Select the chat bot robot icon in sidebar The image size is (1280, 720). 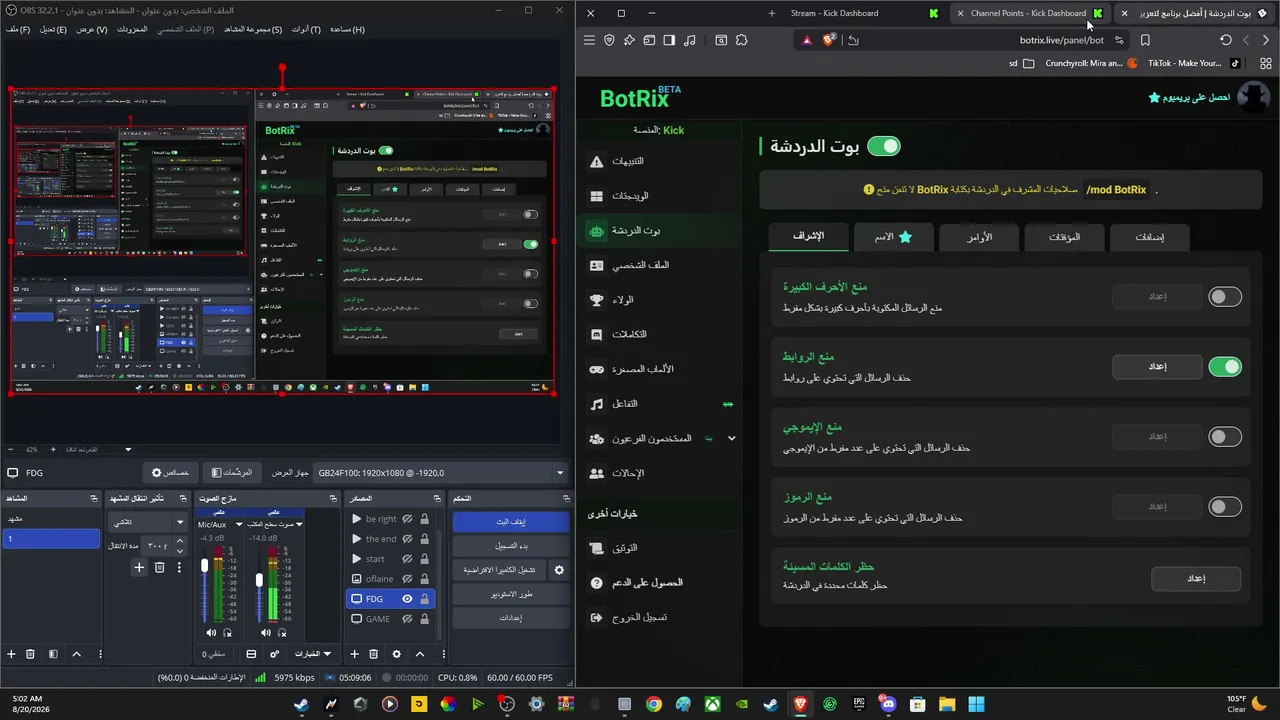(597, 231)
